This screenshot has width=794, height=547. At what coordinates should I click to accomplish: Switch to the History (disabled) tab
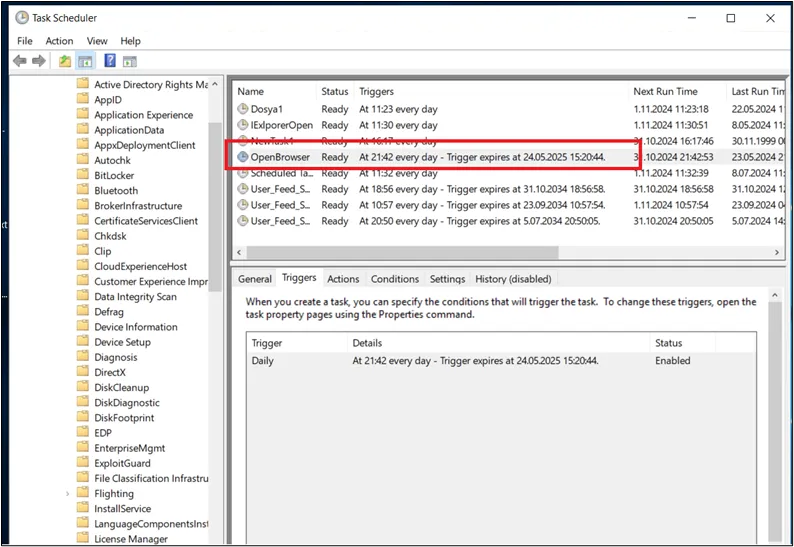click(513, 279)
